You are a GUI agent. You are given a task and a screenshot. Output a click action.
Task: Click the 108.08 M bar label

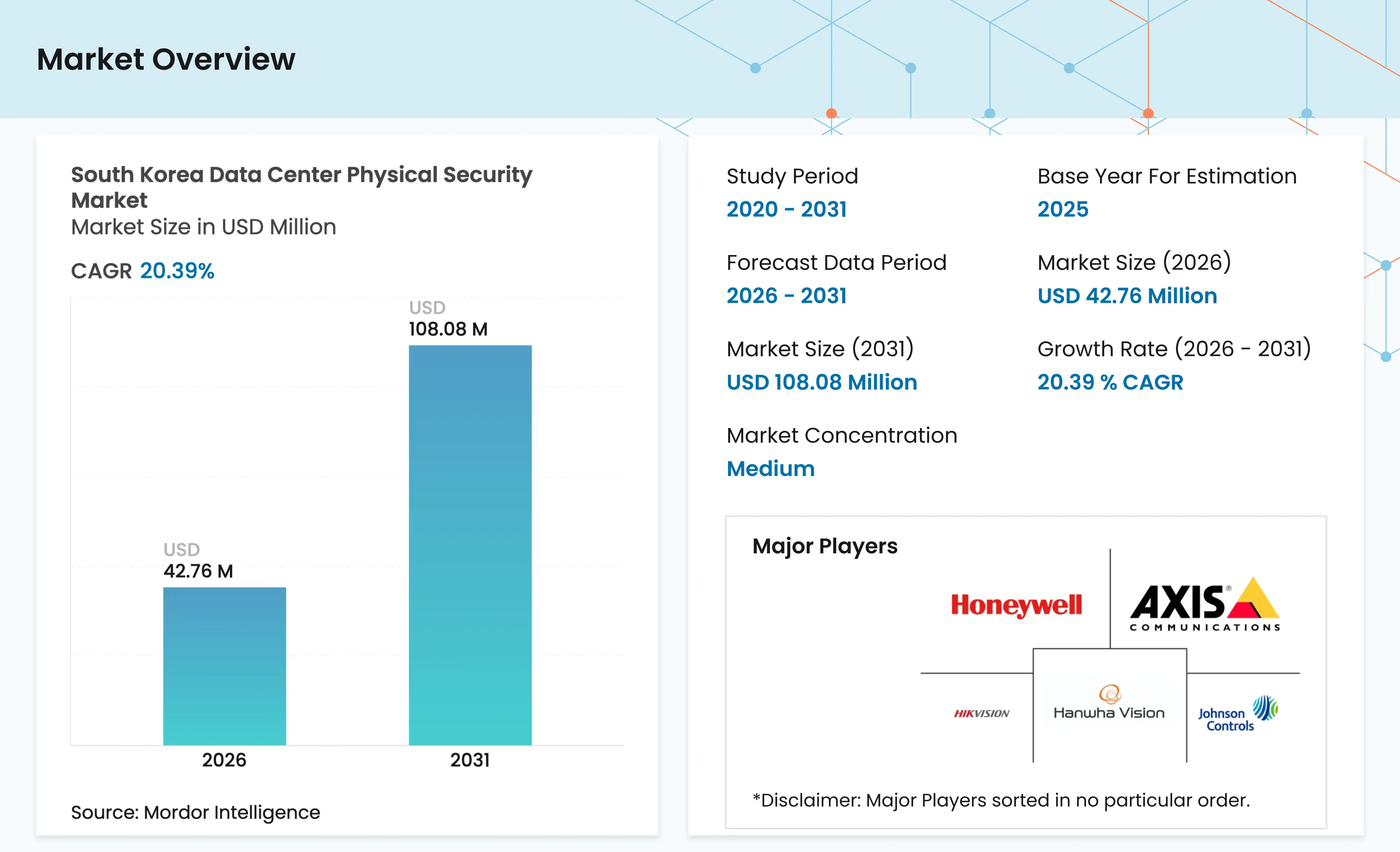[x=448, y=329]
